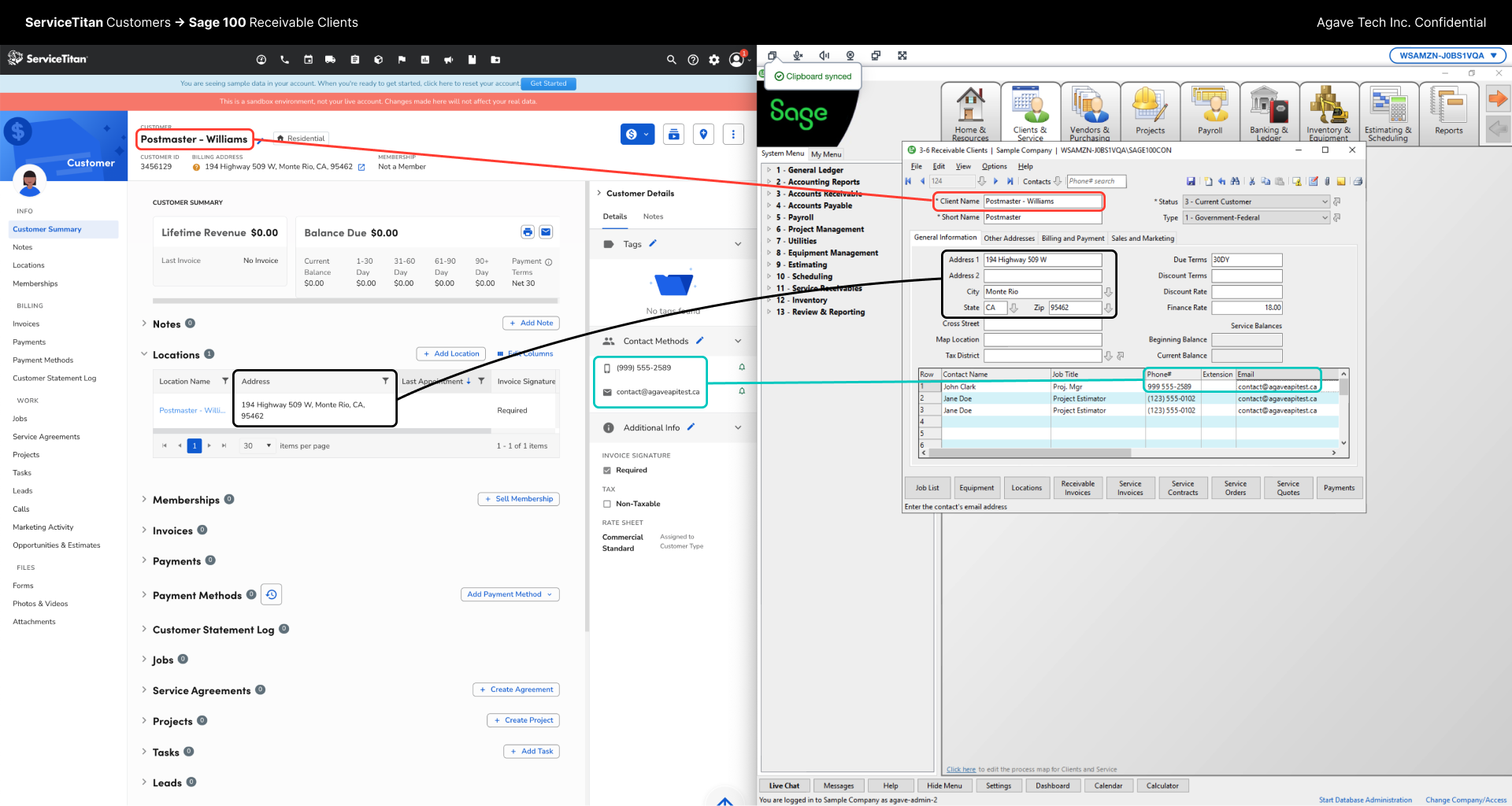Screen dimensions: 1512x806
Task: Open the reports bar-chart icon
Action: pyautogui.click(x=425, y=60)
